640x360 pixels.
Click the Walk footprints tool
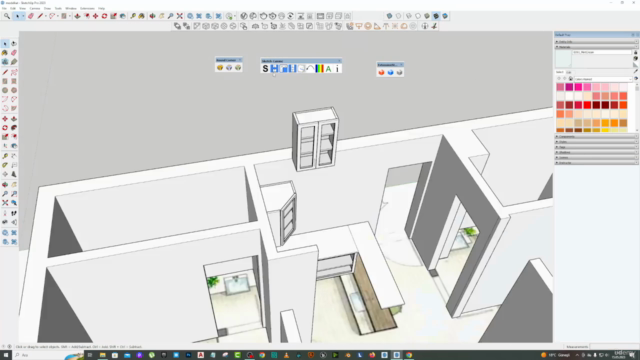(x=14, y=213)
